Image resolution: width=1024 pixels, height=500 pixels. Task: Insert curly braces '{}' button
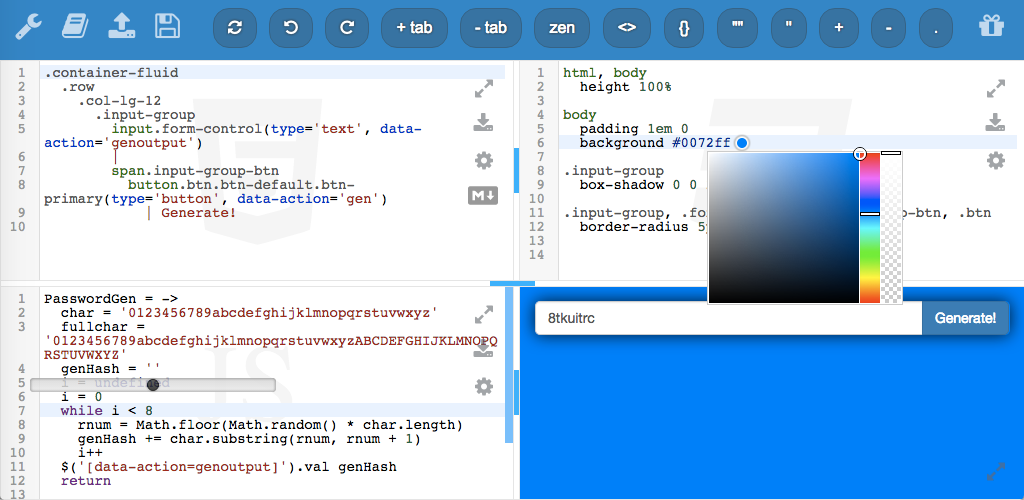(x=684, y=27)
